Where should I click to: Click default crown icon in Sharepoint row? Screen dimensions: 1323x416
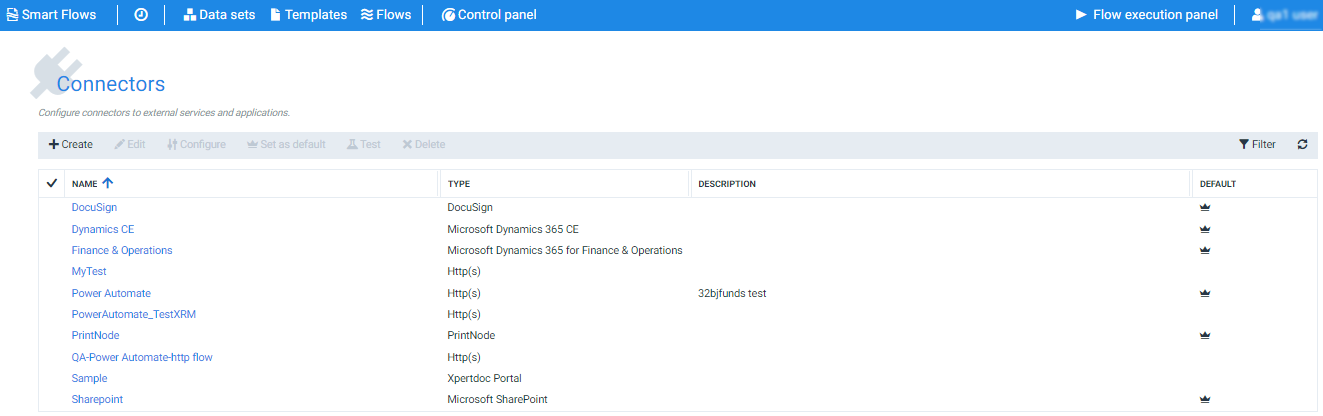pos(1205,399)
